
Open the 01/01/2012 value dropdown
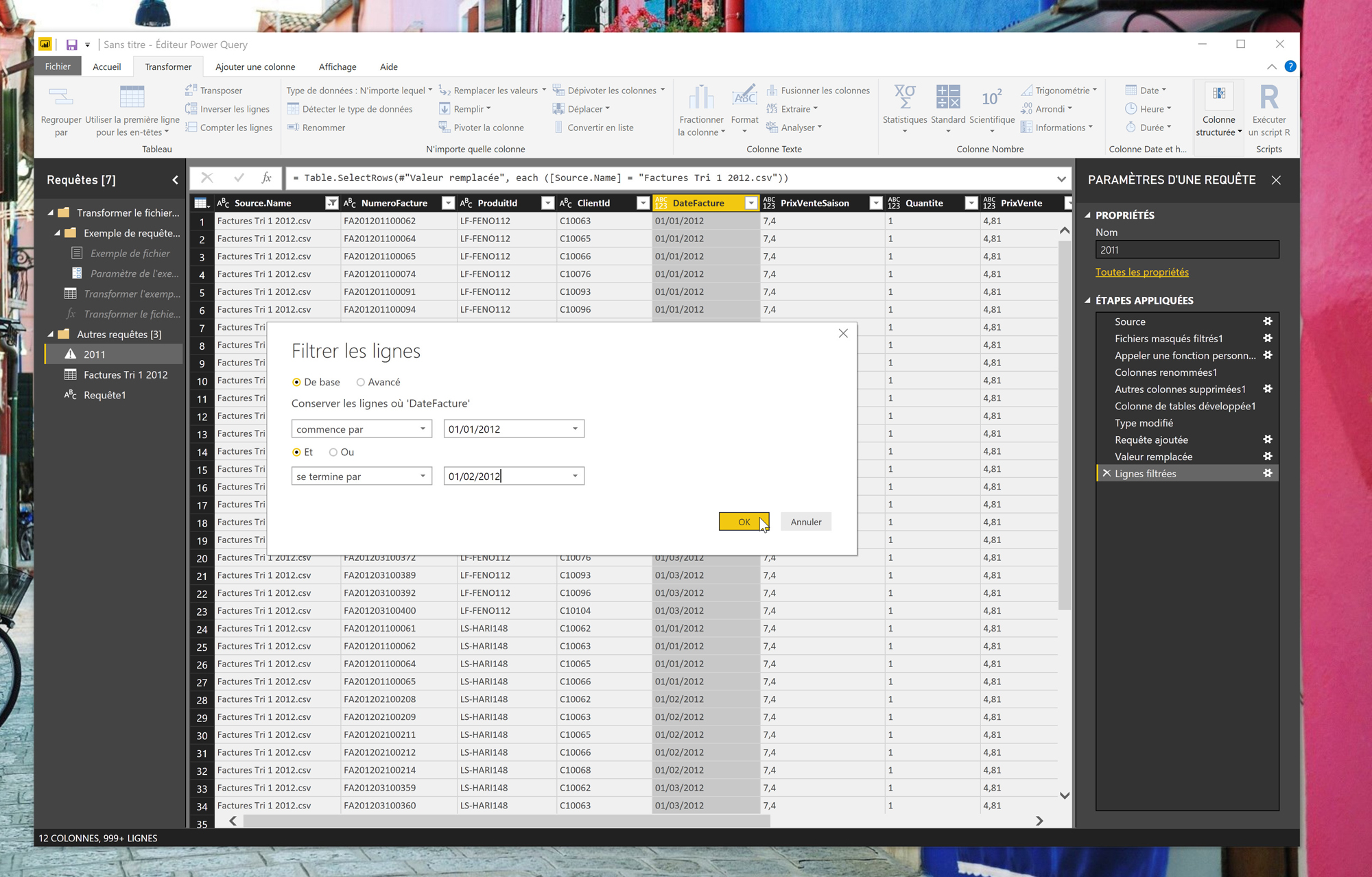tap(575, 429)
